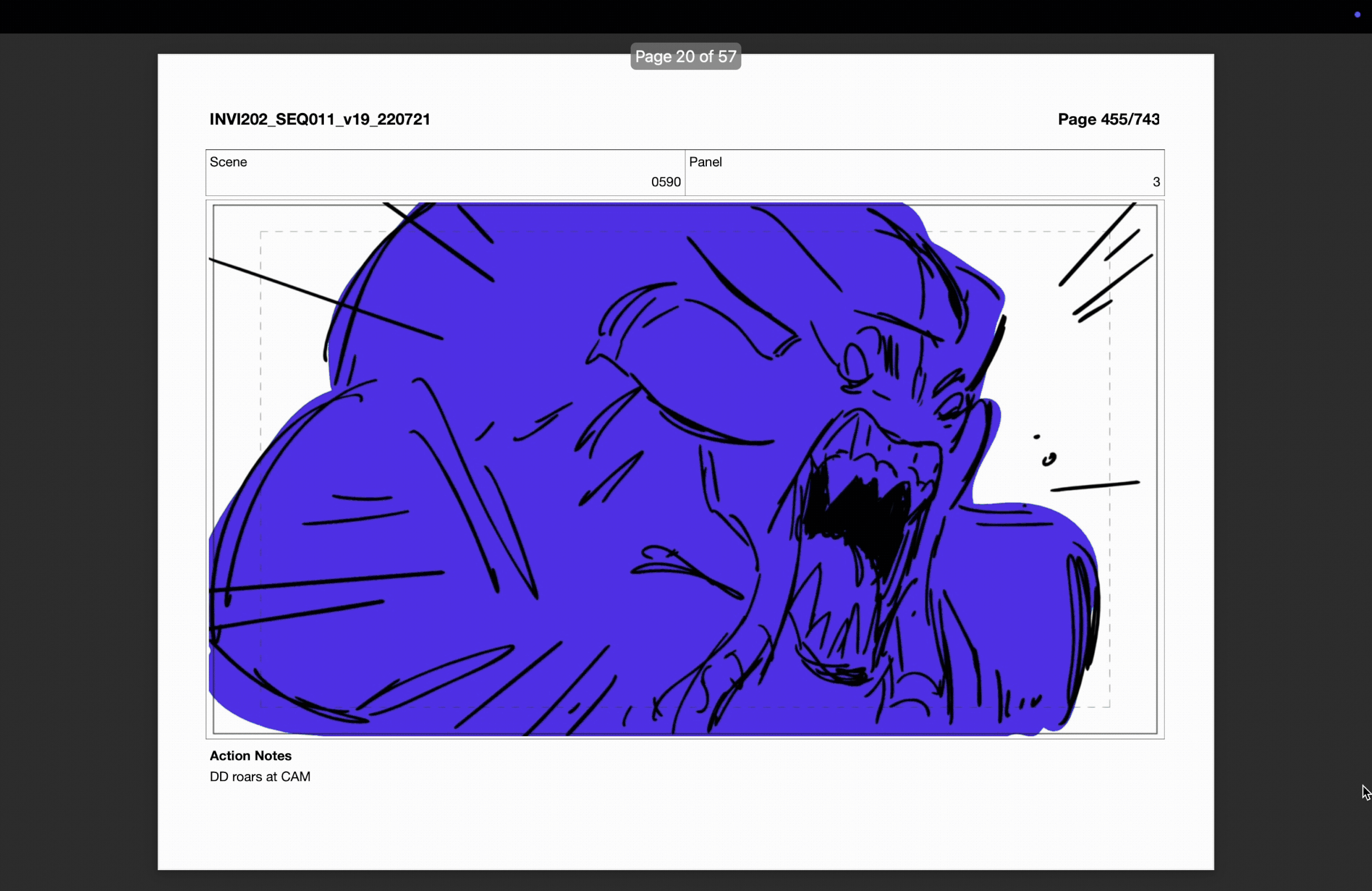Select the 'Panel' field label
Image resolution: width=1372 pixels, height=891 pixels.
[706, 162]
